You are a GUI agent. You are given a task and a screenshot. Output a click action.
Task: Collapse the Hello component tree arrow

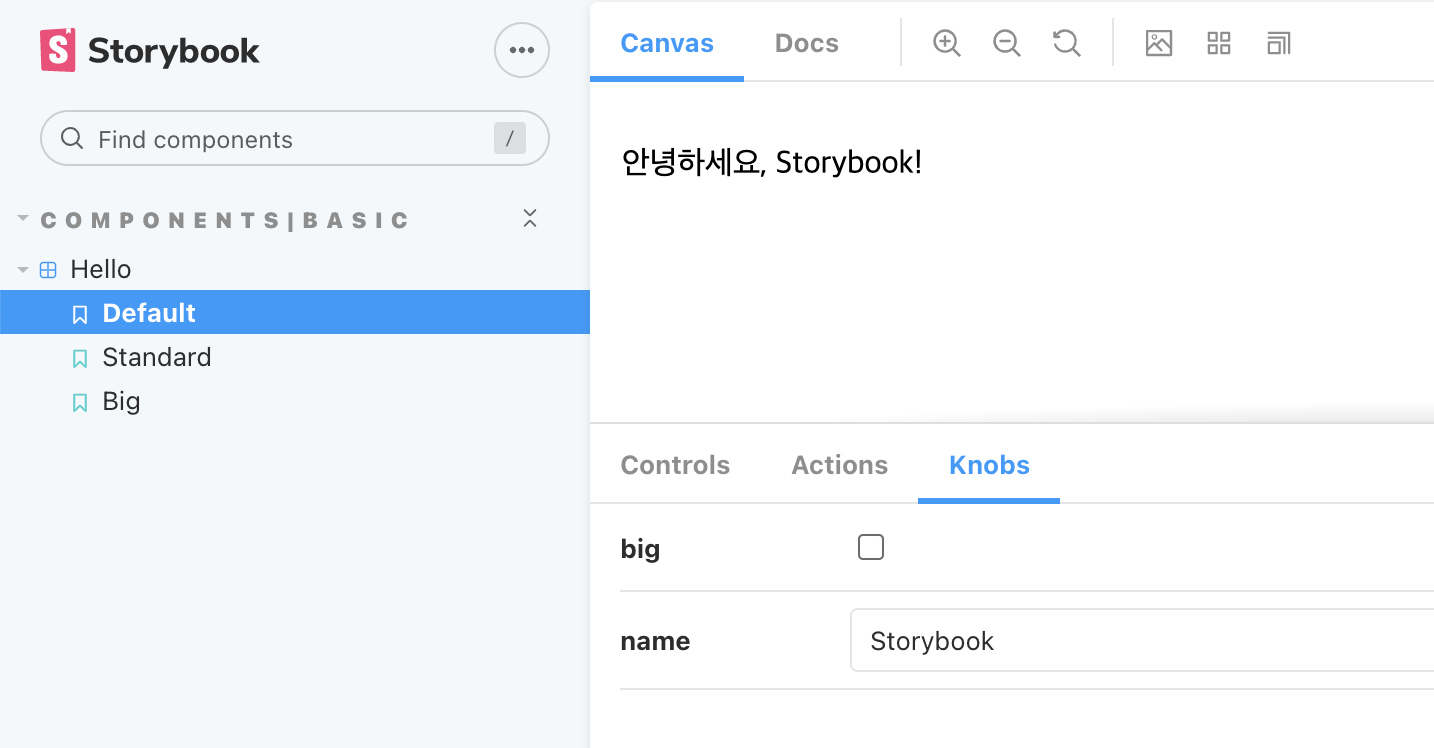(23, 270)
